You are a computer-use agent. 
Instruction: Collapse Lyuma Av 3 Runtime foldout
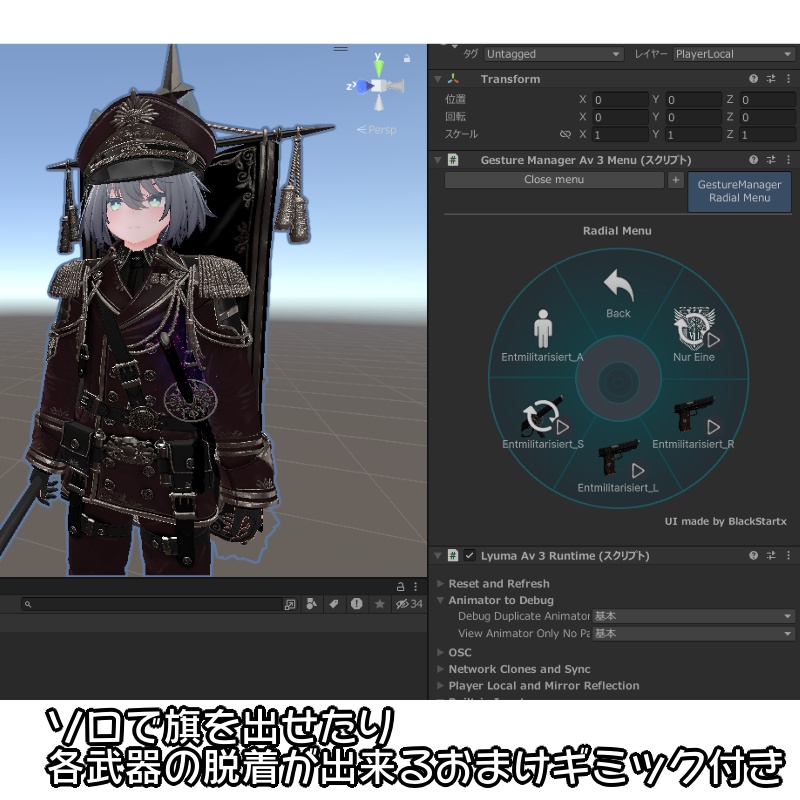[x=438, y=556]
